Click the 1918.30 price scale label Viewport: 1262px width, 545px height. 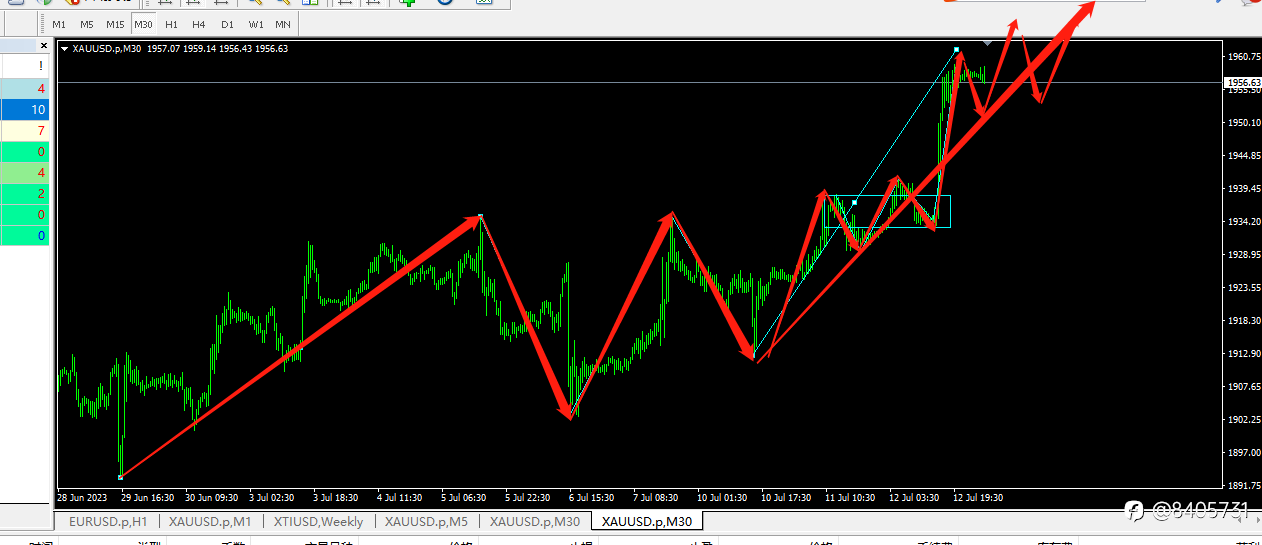coord(1242,321)
